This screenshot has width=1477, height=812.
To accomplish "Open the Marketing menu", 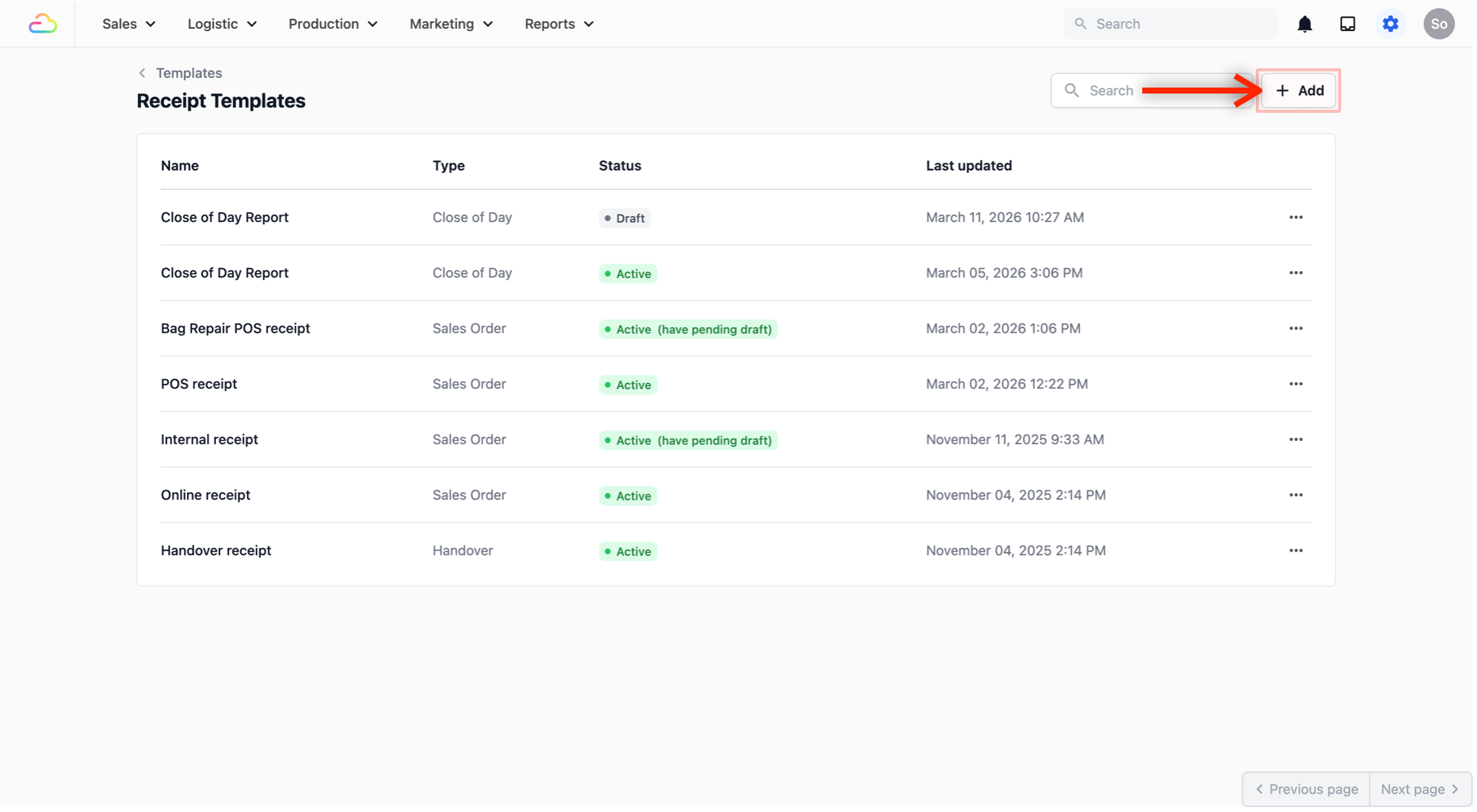I will [451, 24].
